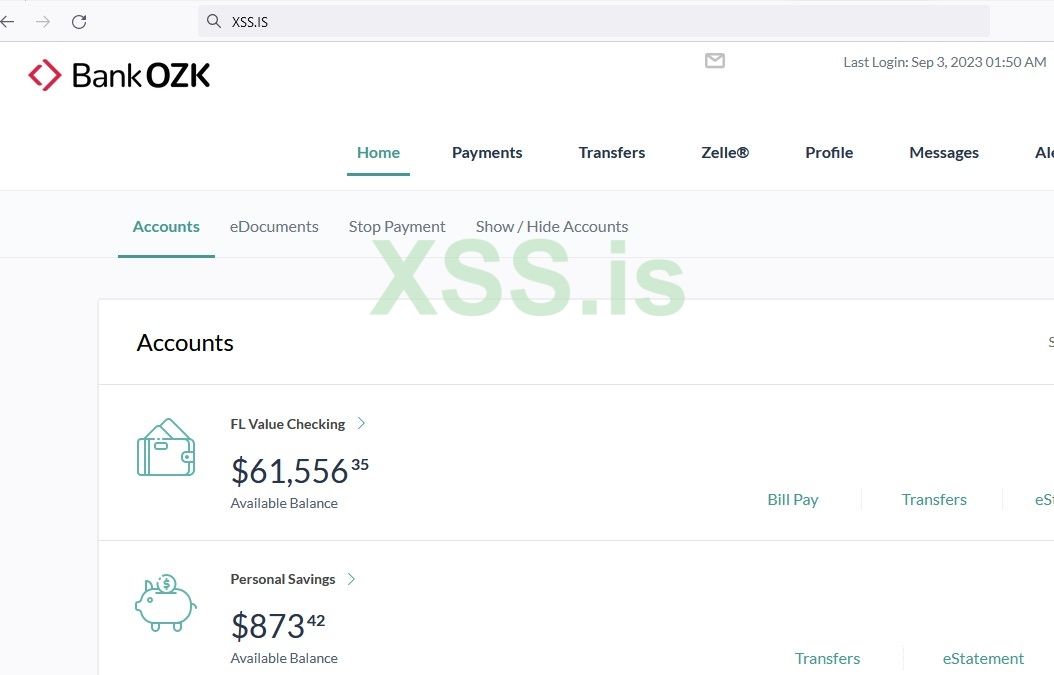Open the Zelle menu item
Viewport: 1054px width, 675px height.
(x=725, y=153)
